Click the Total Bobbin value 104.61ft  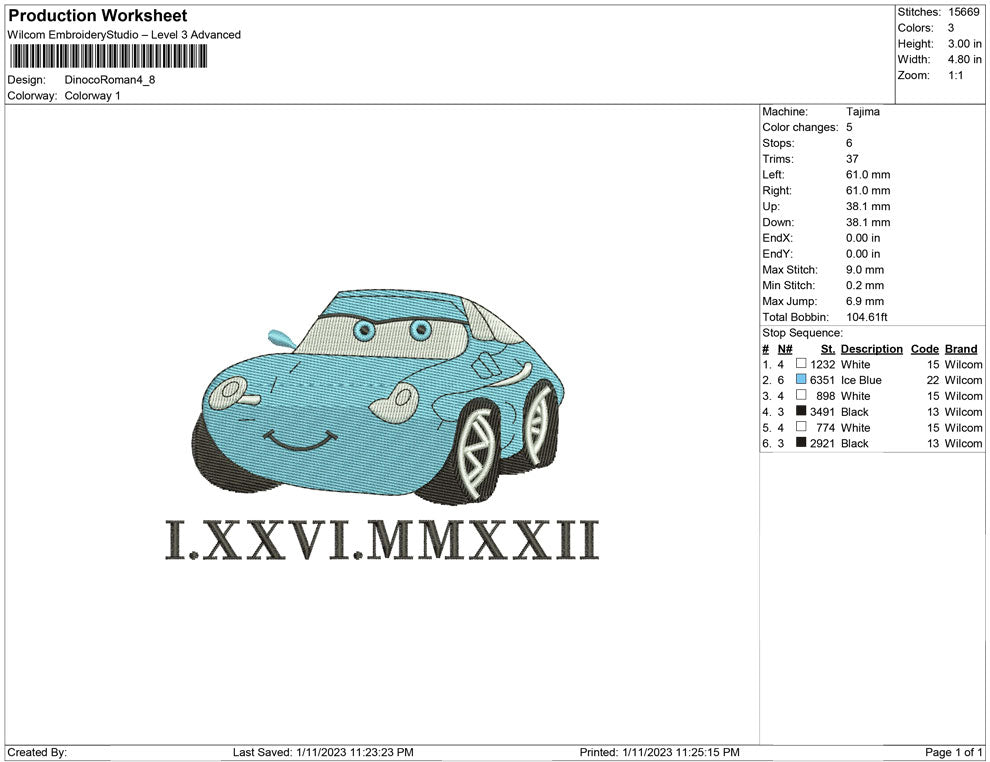point(867,317)
